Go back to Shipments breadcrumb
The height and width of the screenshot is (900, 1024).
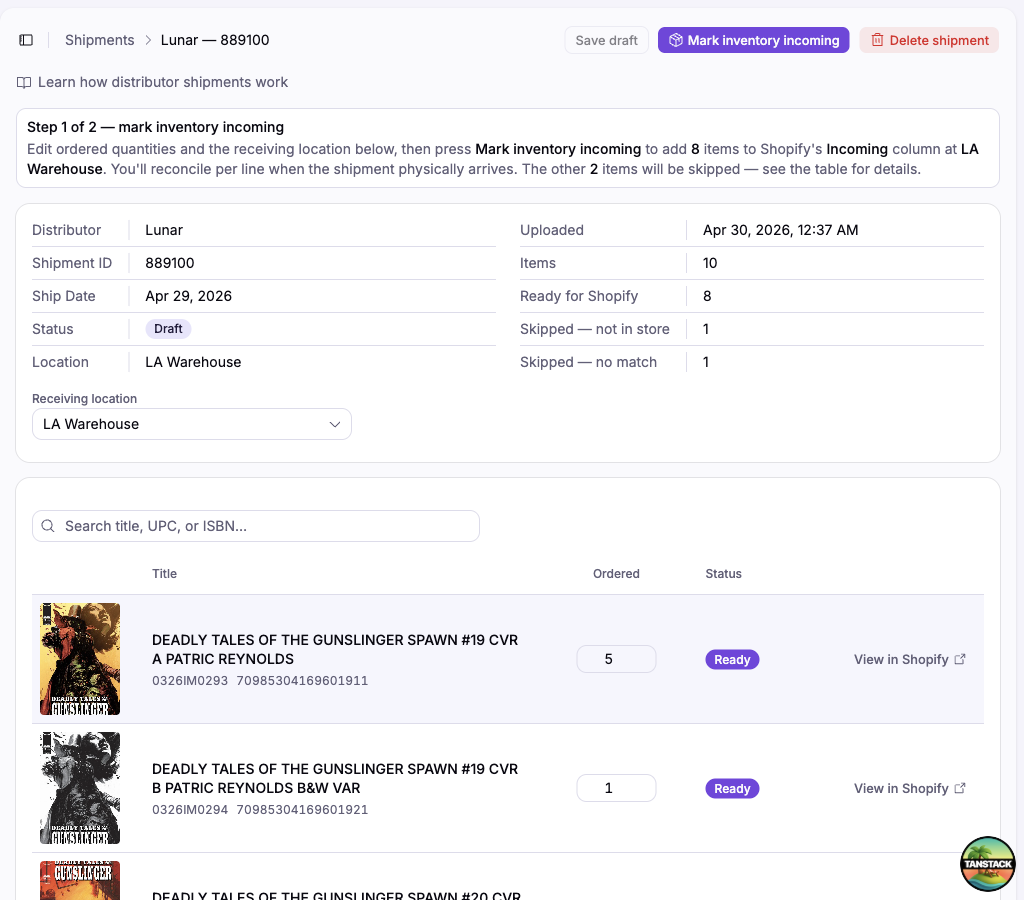tap(99, 40)
